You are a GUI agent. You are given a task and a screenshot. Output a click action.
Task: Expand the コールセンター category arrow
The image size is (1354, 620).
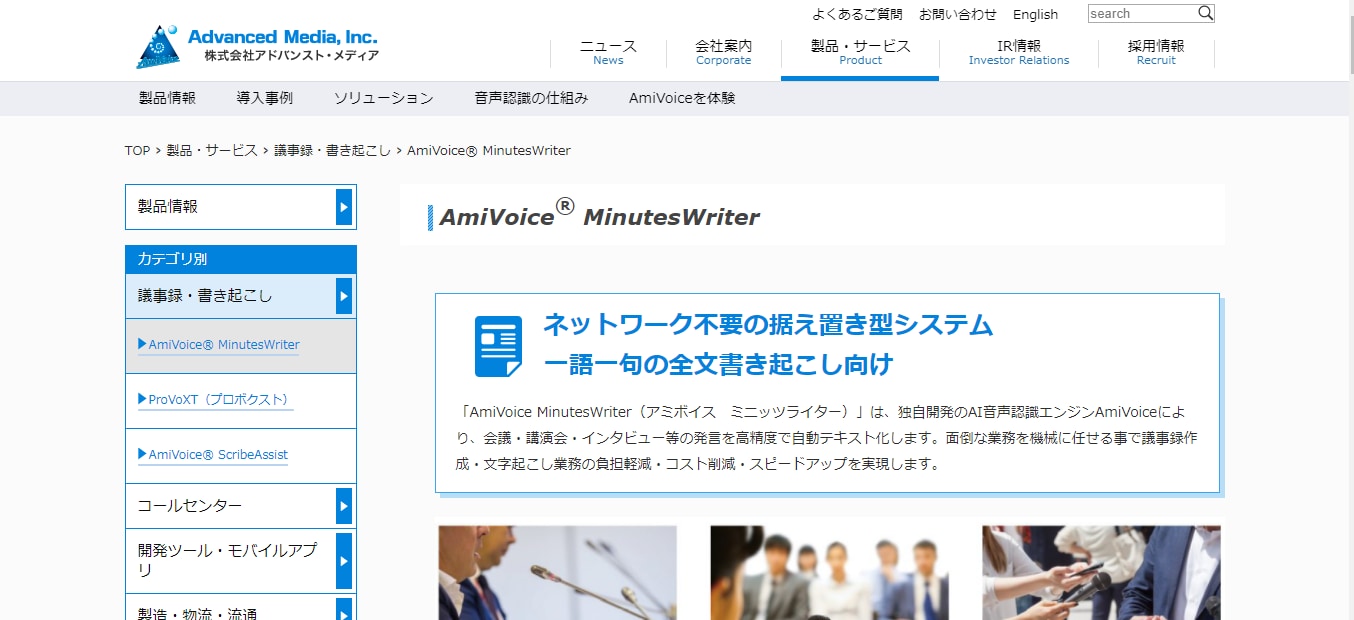point(344,506)
